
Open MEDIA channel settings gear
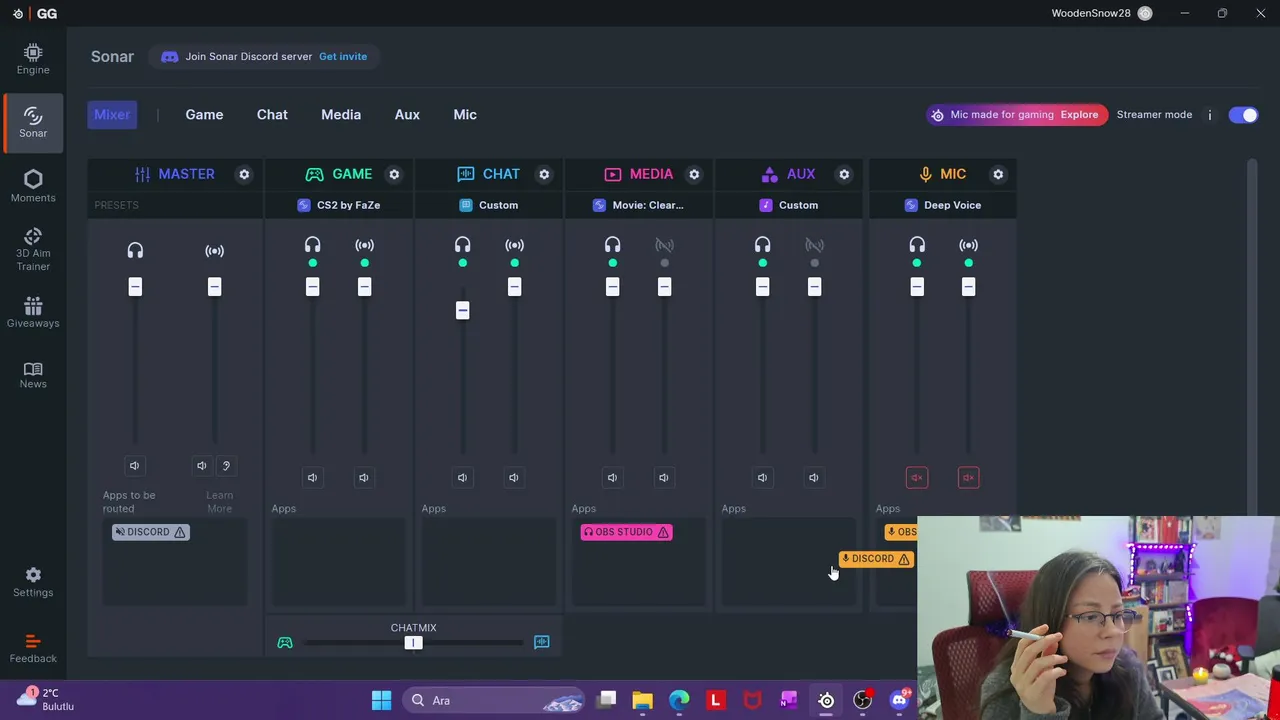694,174
